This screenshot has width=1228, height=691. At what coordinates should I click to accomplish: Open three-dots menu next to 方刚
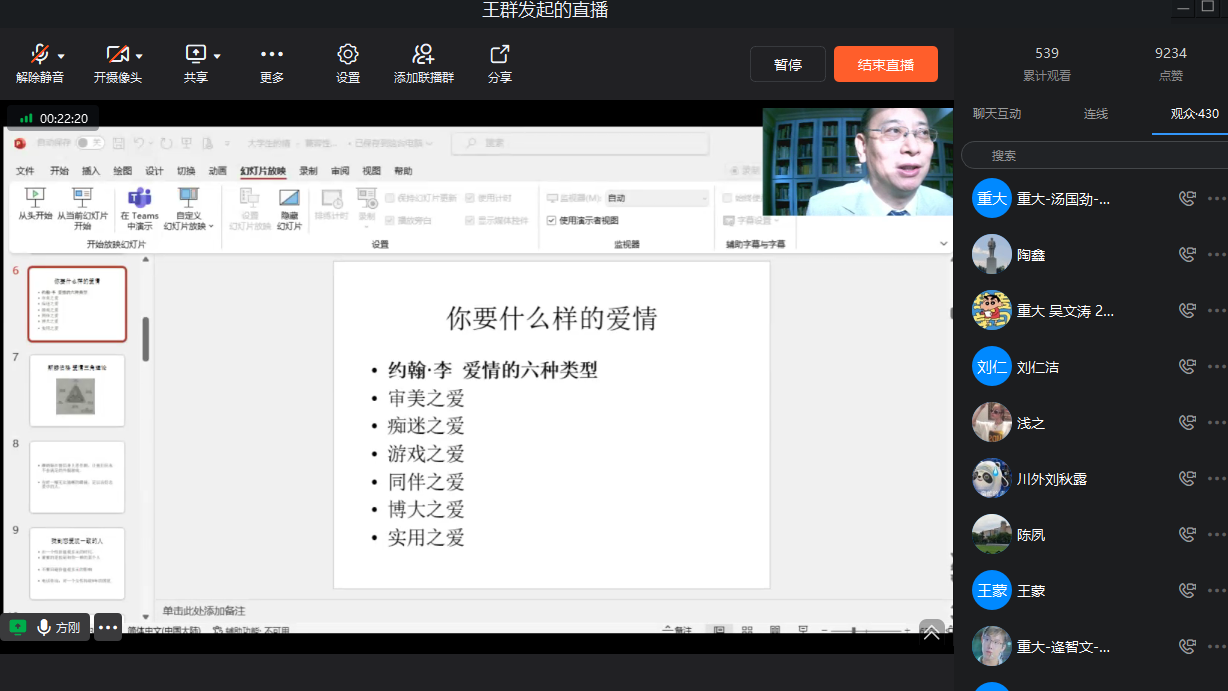(x=108, y=627)
